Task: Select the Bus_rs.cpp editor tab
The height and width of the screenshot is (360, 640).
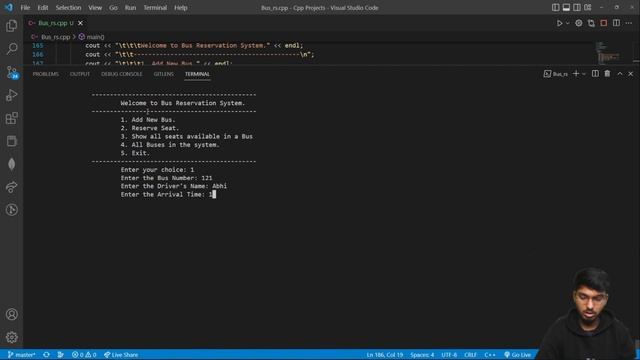Action: pos(53,23)
